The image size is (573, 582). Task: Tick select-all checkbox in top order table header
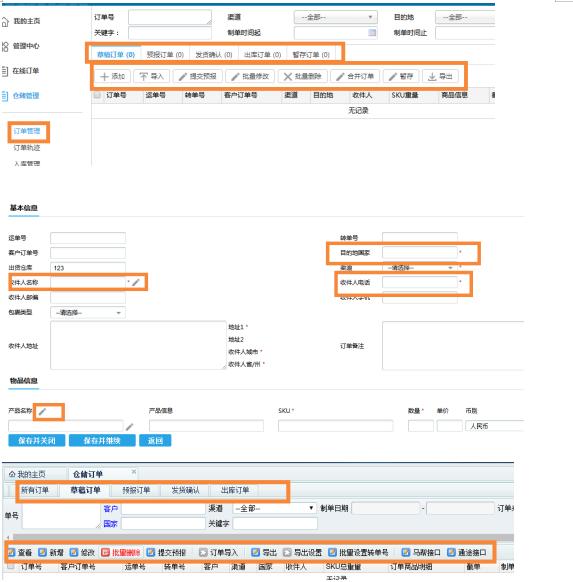tap(97, 95)
